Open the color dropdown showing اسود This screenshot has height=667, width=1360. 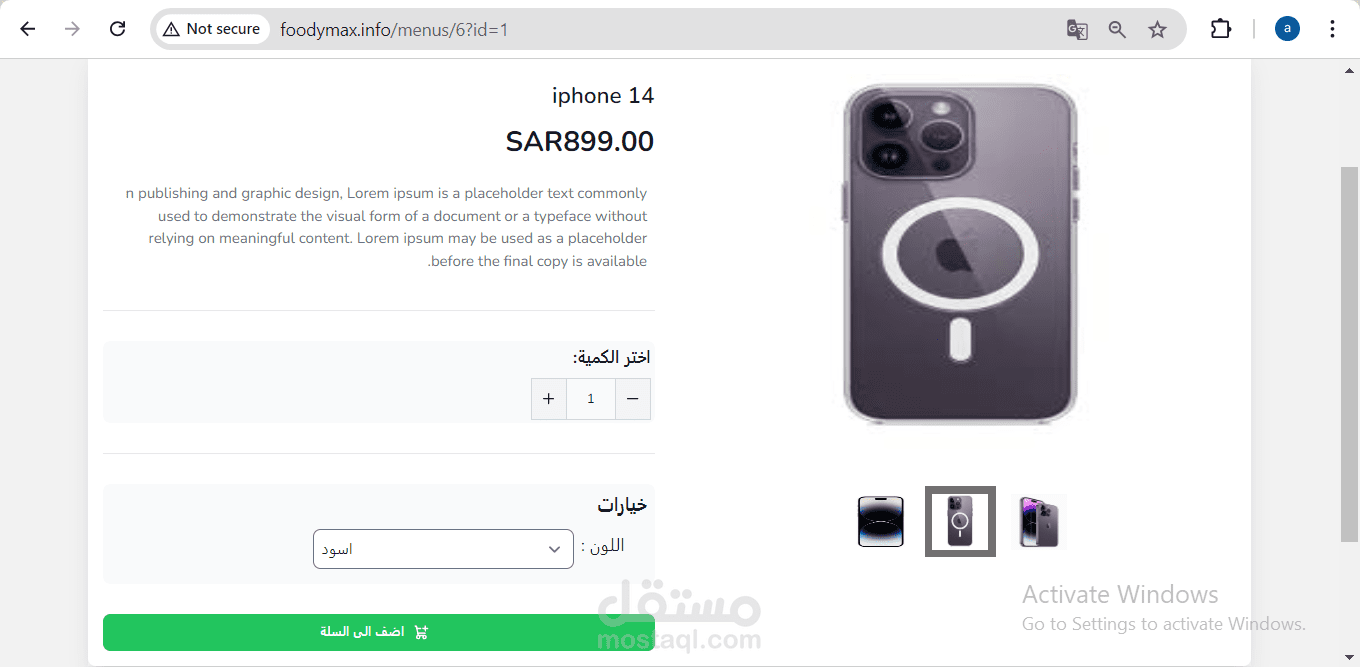[443, 549]
